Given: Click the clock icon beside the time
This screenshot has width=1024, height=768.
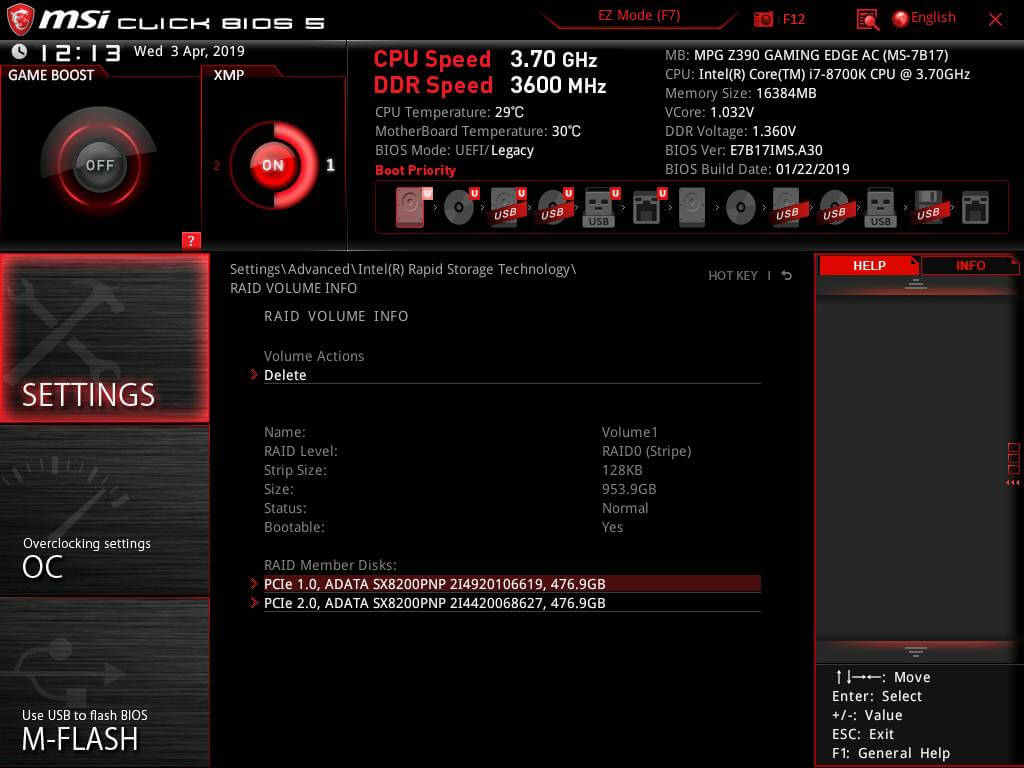Looking at the screenshot, I should (x=20, y=51).
